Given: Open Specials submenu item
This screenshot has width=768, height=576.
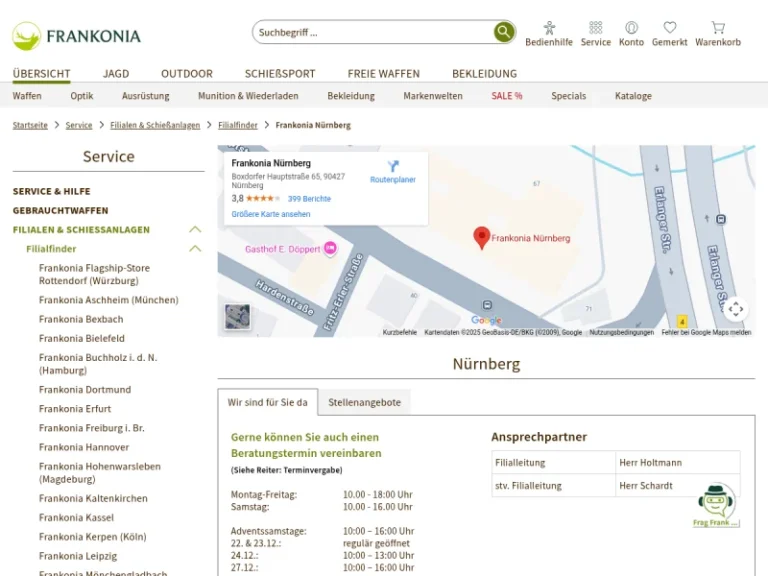Looking at the screenshot, I should pyautogui.click(x=569, y=96).
